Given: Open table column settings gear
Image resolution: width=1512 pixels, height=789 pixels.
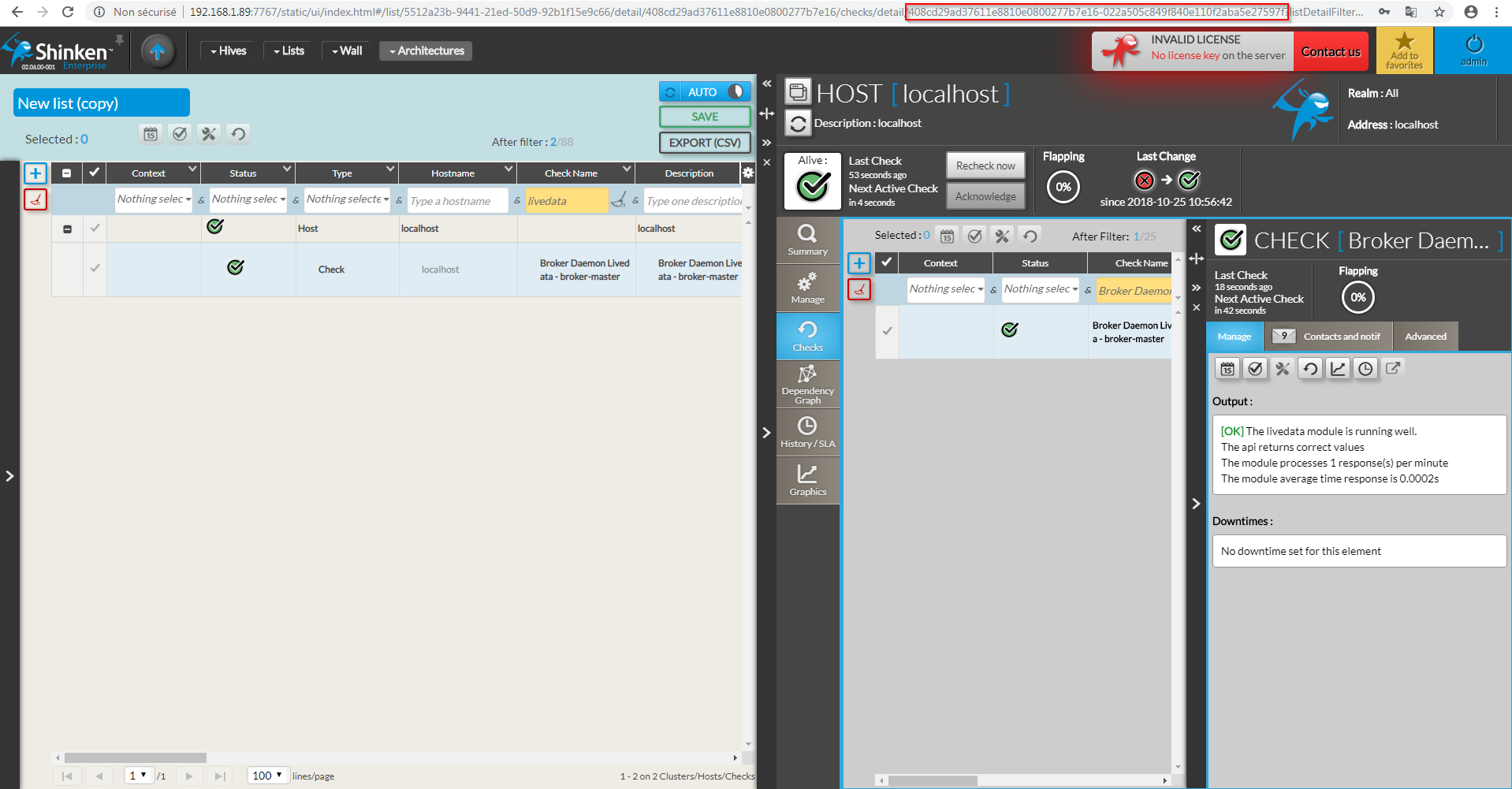Looking at the screenshot, I should tap(747, 173).
